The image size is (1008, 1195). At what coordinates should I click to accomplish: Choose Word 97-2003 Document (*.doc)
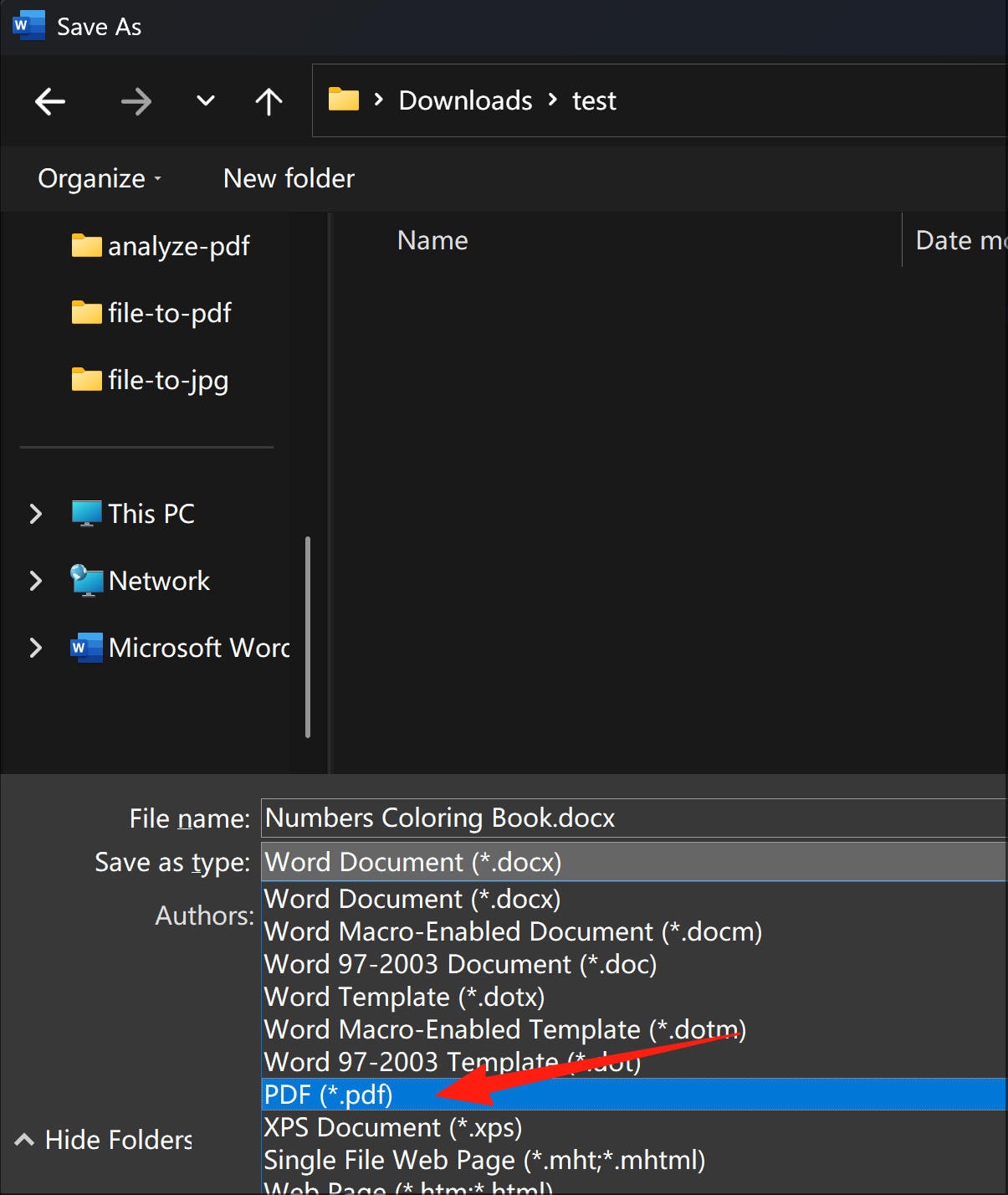tap(634, 964)
